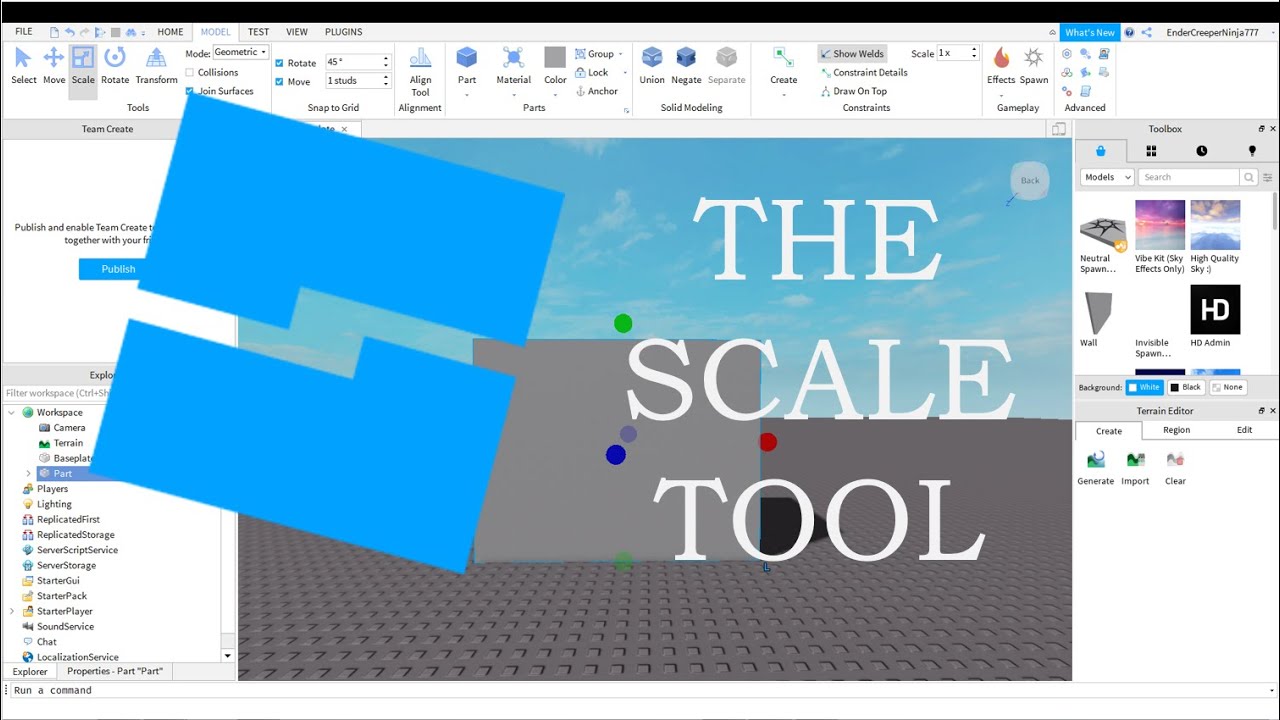Anchor the selected part
The image size is (1280, 720).
pyautogui.click(x=597, y=91)
